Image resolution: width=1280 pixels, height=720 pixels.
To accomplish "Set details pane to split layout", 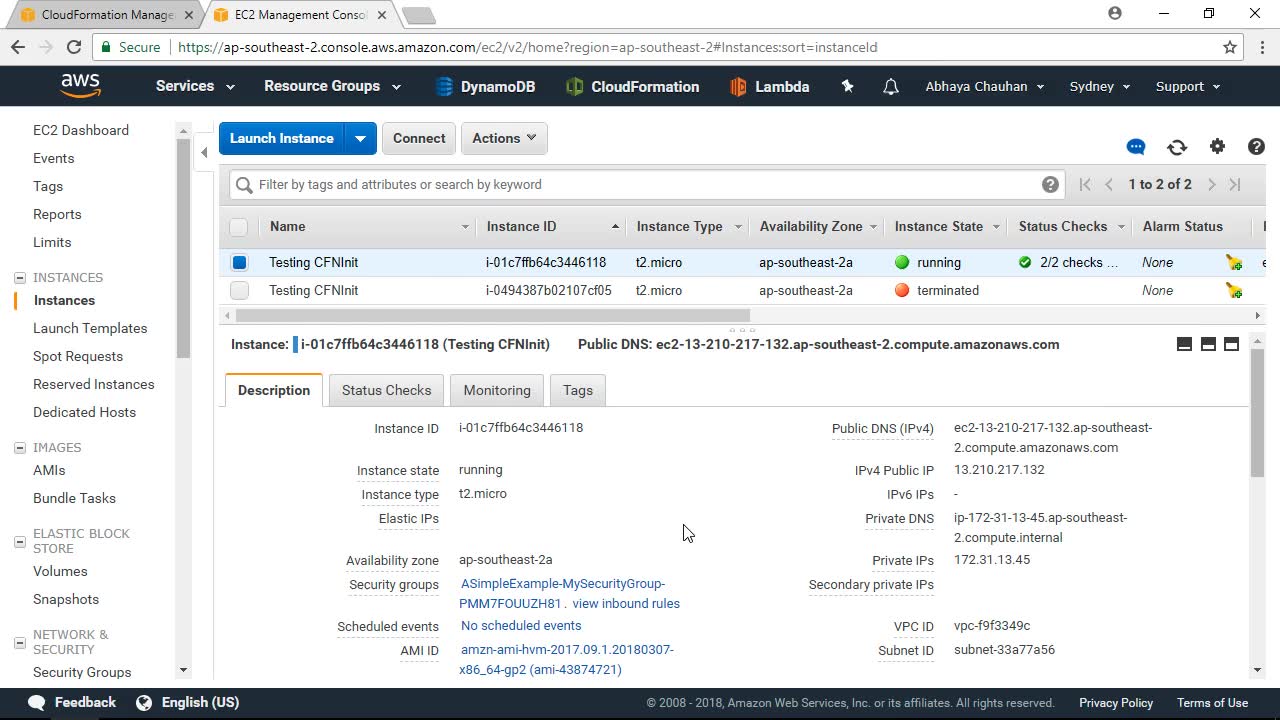I will tap(1208, 344).
